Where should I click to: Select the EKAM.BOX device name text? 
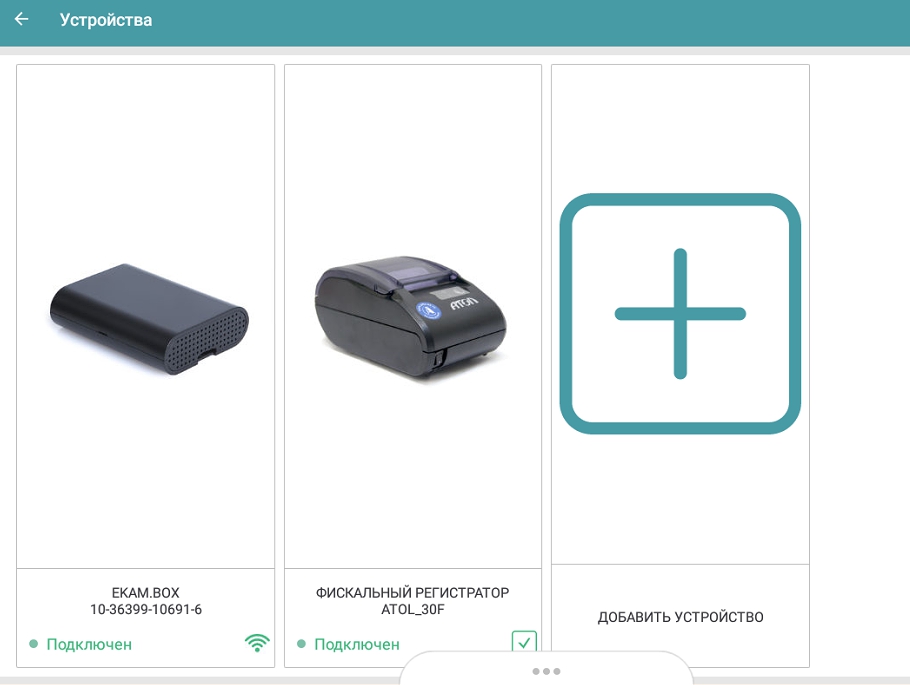(x=146, y=593)
